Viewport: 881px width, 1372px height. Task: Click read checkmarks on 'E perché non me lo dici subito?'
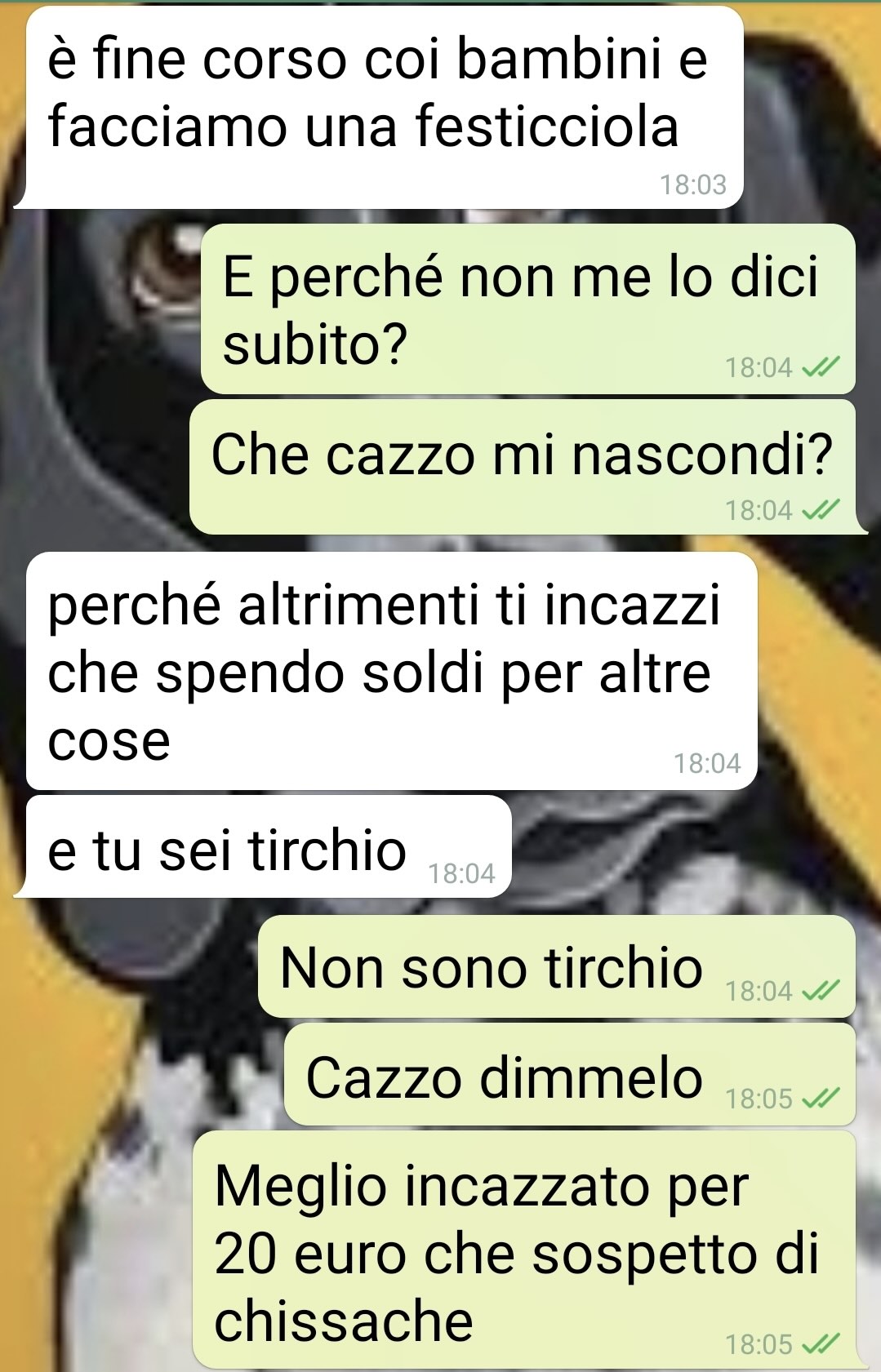coord(820,368)
